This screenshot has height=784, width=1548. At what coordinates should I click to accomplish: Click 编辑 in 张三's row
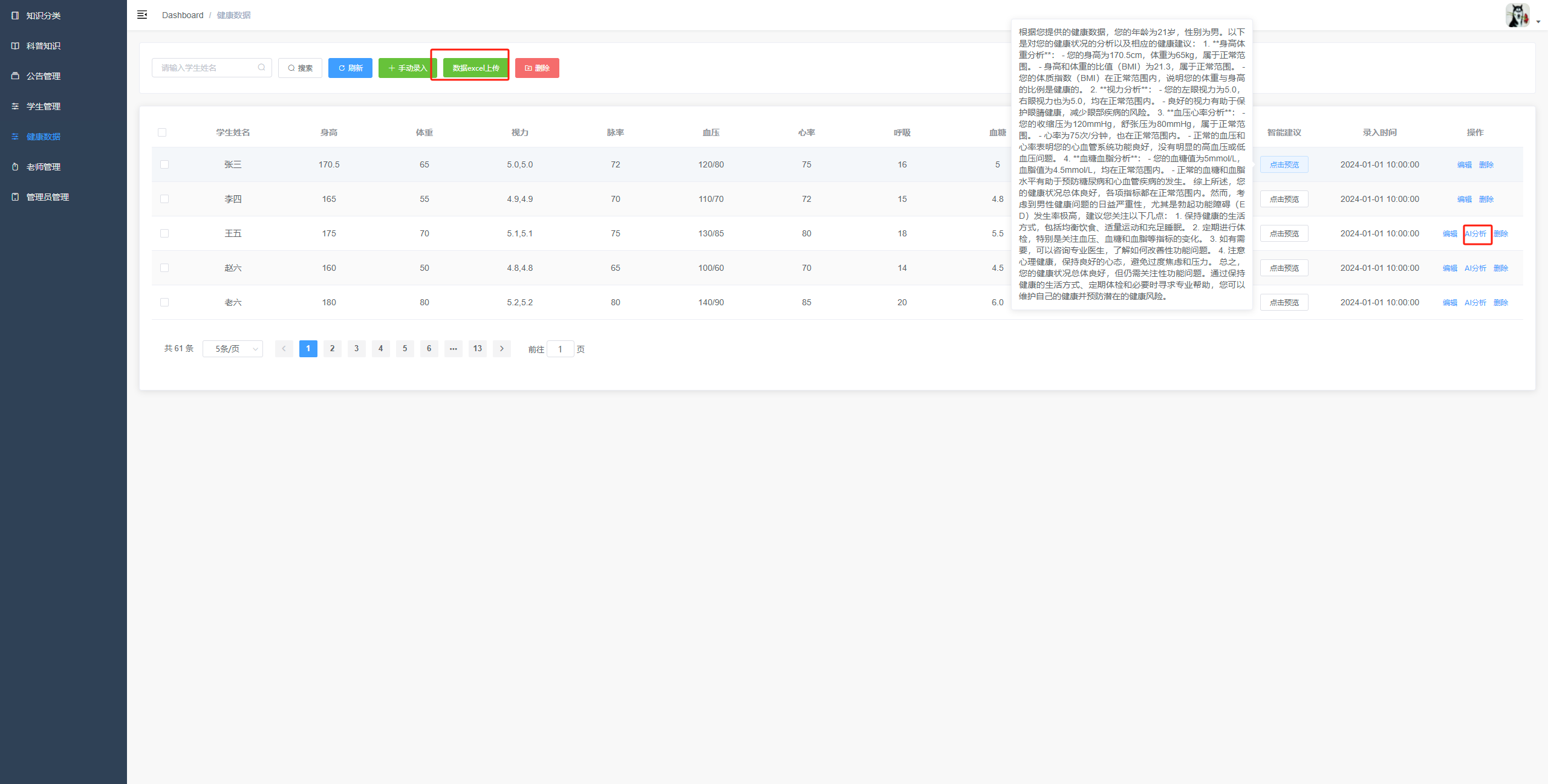1465,164
